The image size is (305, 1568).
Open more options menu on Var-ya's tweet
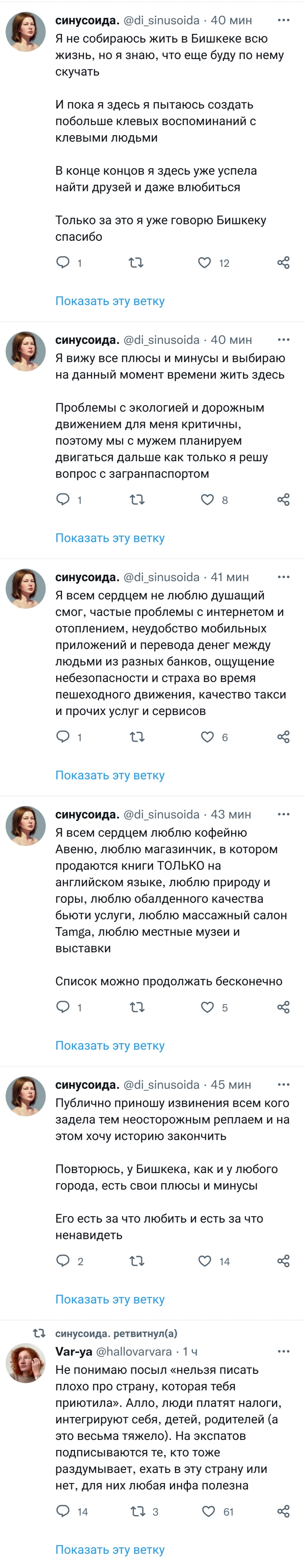(284, 1351)
